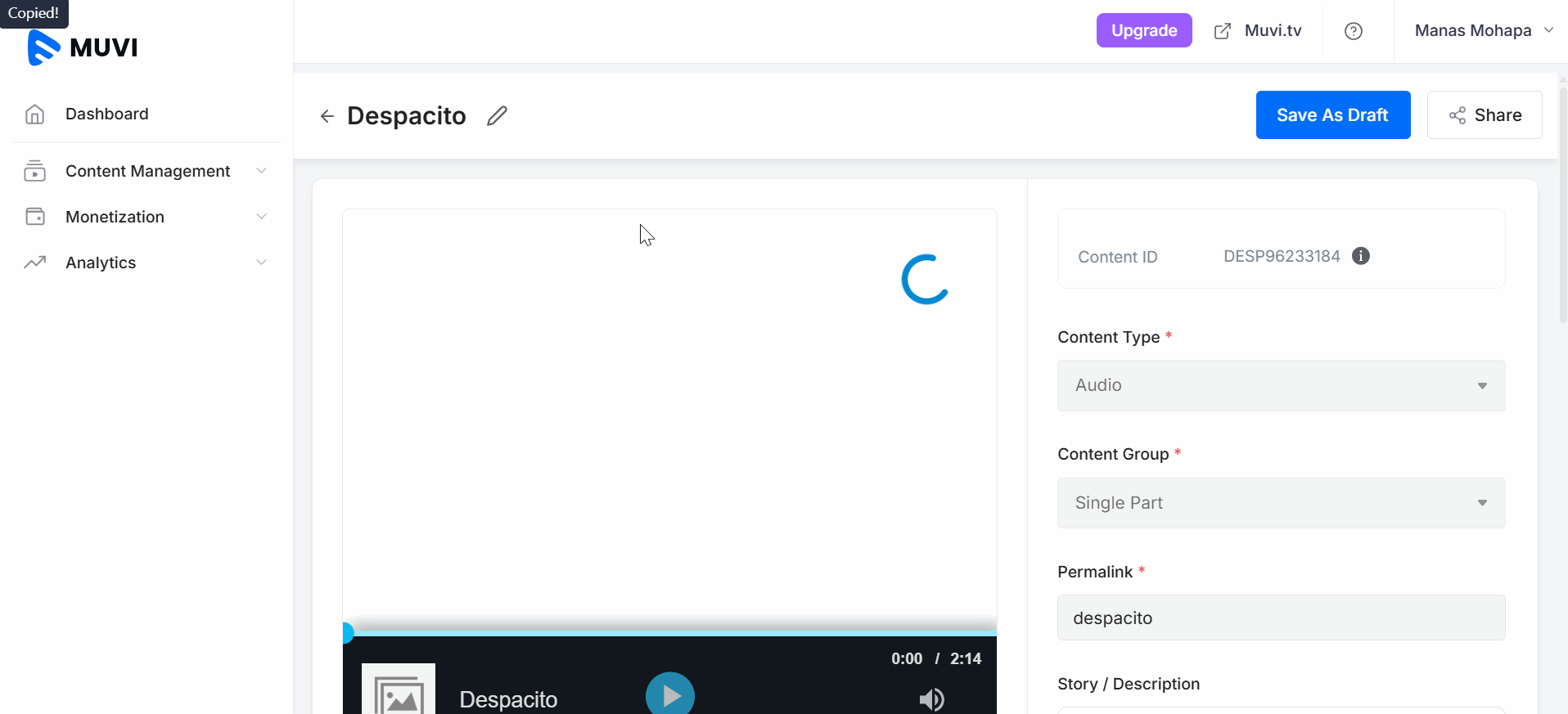Open the Content Group dropdown
1568x714 pixels.
(1281, 503)
